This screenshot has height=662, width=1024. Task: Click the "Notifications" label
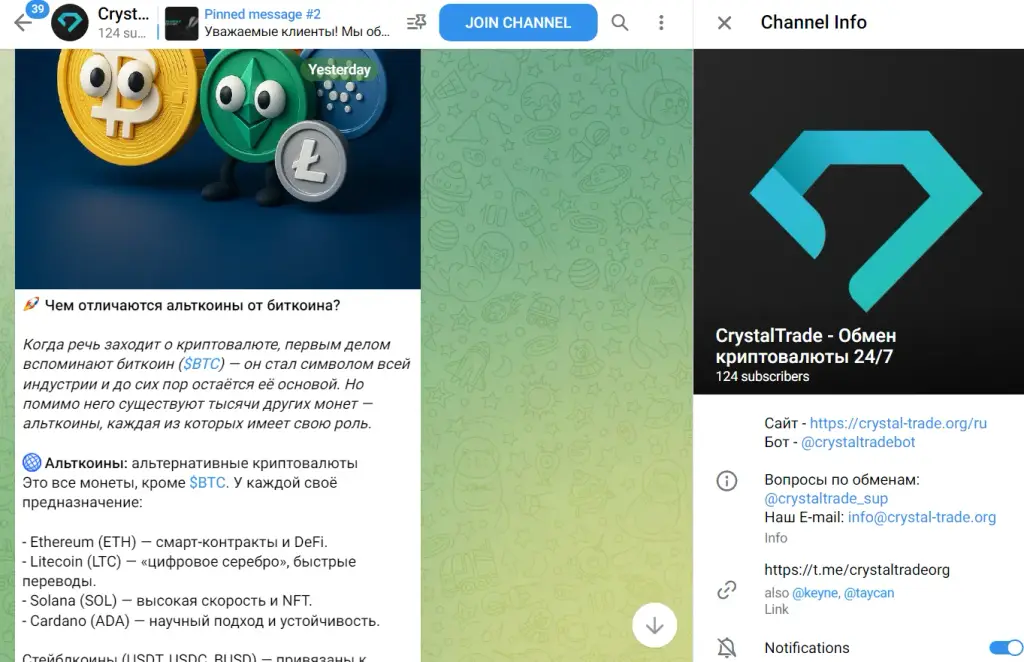coord(807,648)
